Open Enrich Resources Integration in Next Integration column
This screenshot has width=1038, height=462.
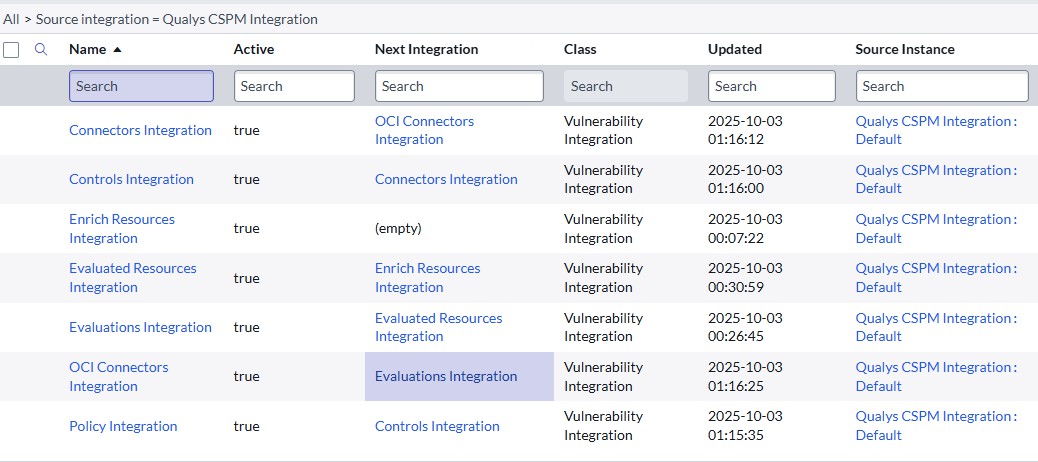428,277
